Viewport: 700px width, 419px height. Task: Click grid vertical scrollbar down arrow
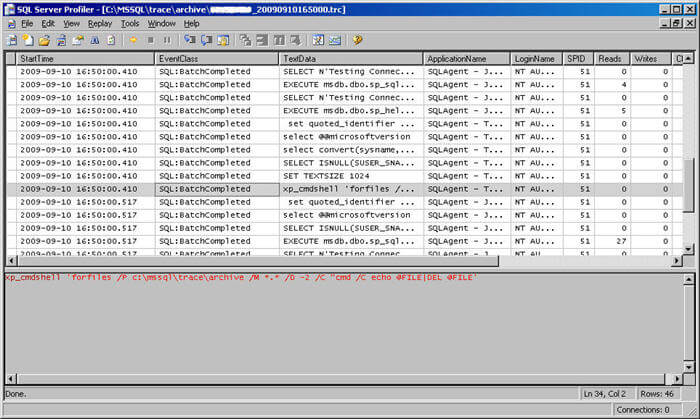688,249
